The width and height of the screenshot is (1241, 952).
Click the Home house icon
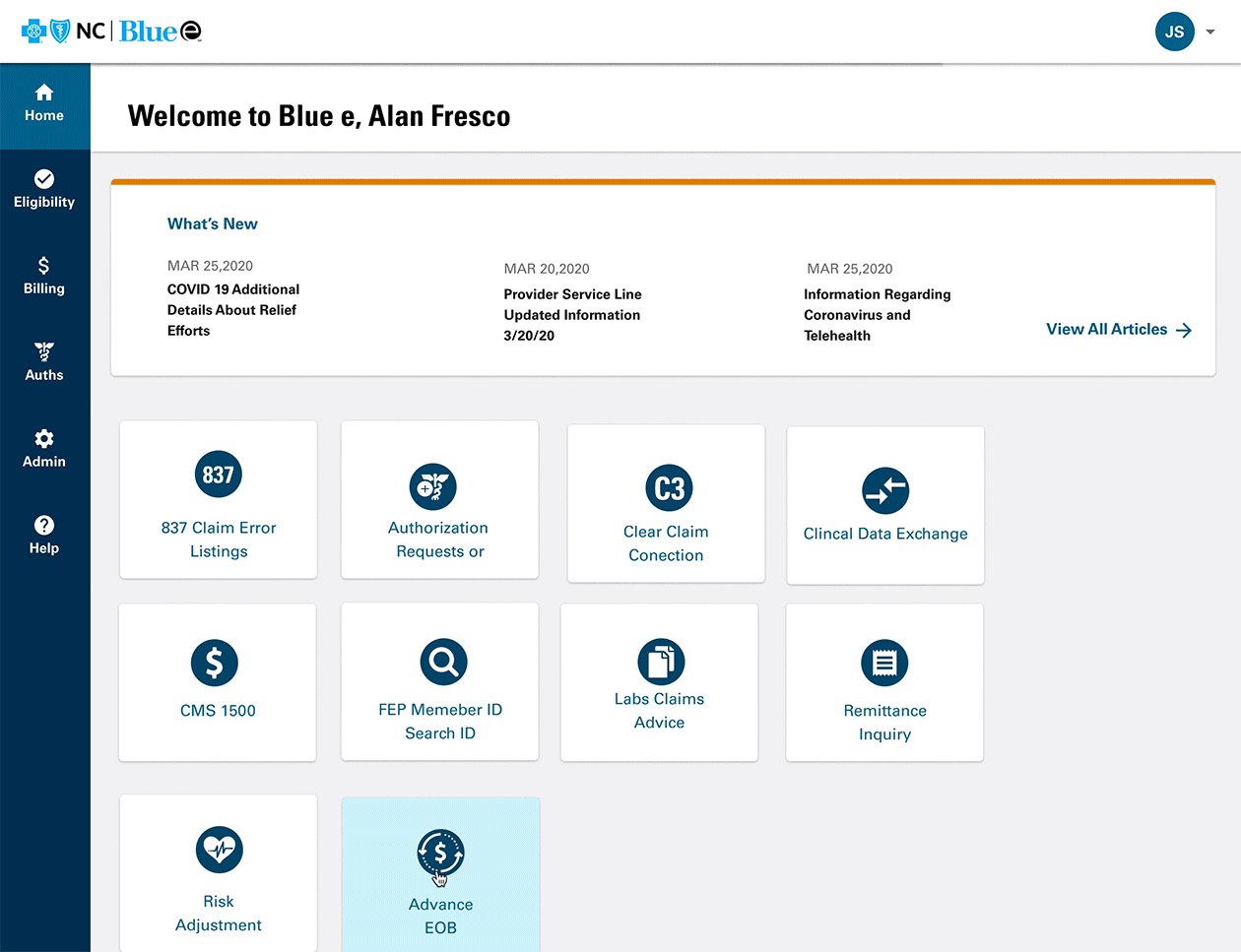pos(44,93)
